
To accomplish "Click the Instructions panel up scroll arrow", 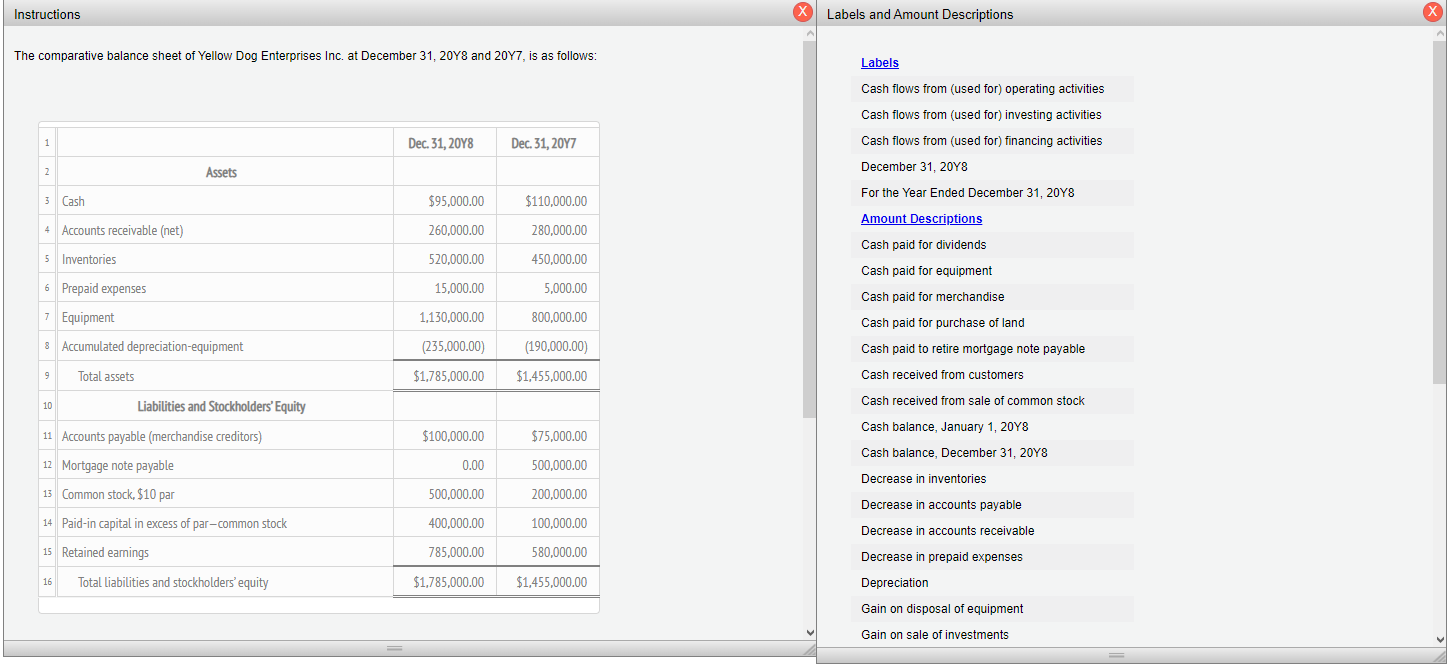I will click(x=809, y=34).
